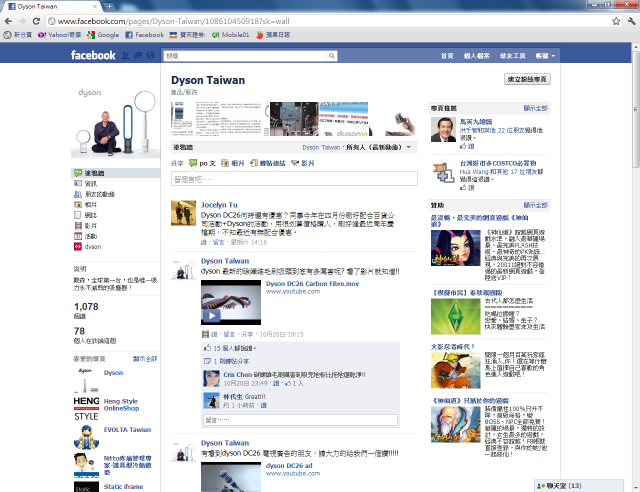Open friend requests icon in Facebook header

[x=126, y=56]
